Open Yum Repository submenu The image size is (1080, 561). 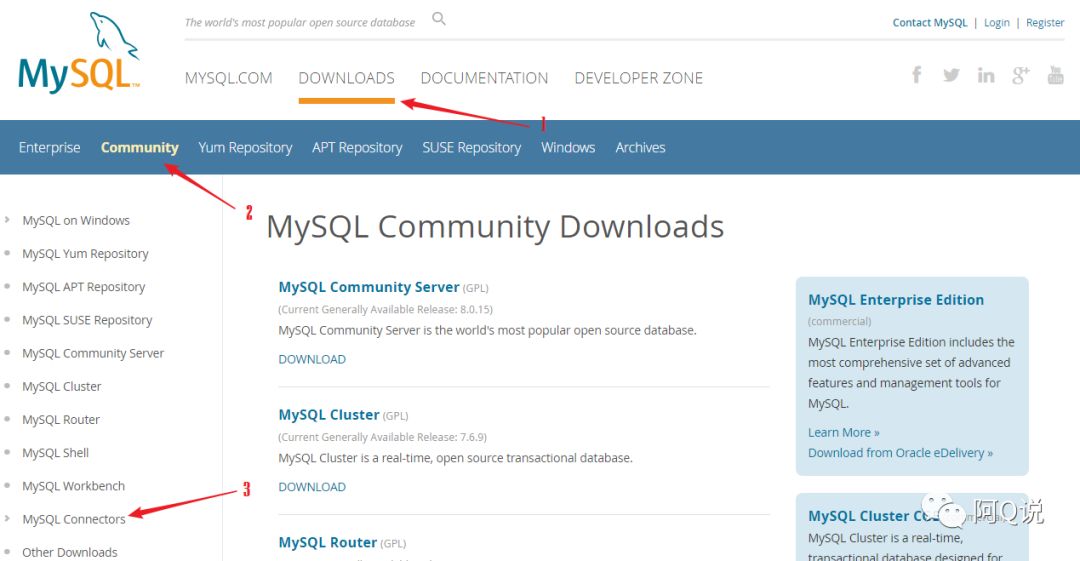coord(245,147)
